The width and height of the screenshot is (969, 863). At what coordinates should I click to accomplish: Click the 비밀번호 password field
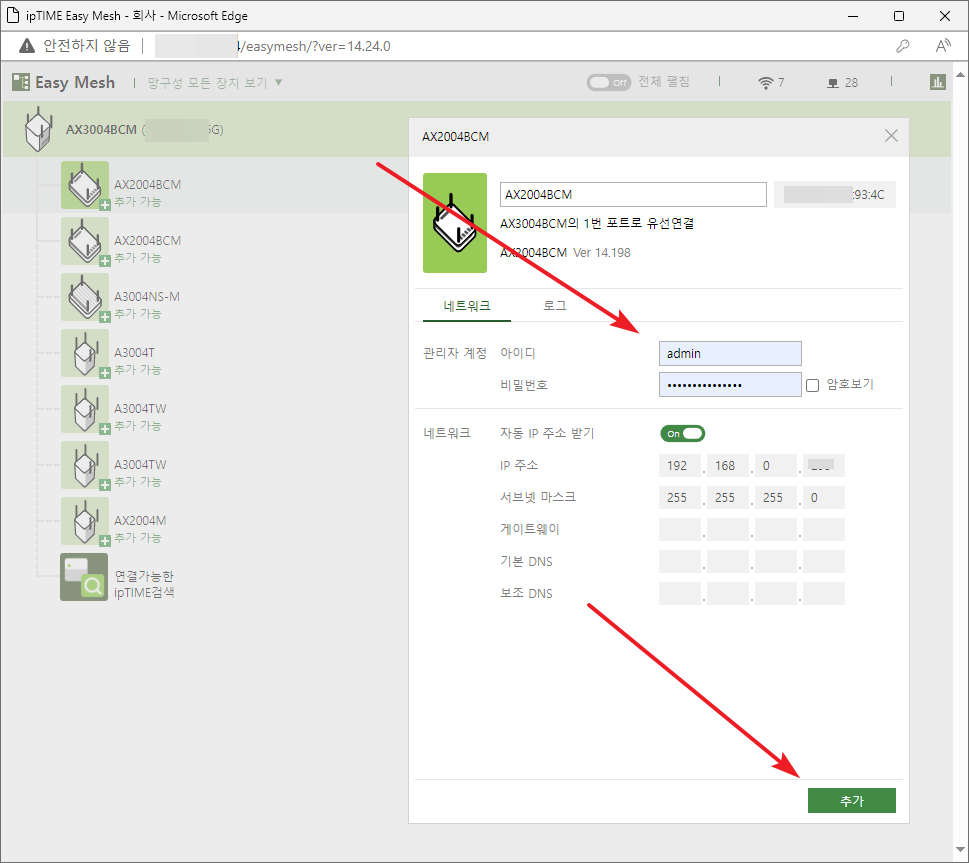[730, 385]
